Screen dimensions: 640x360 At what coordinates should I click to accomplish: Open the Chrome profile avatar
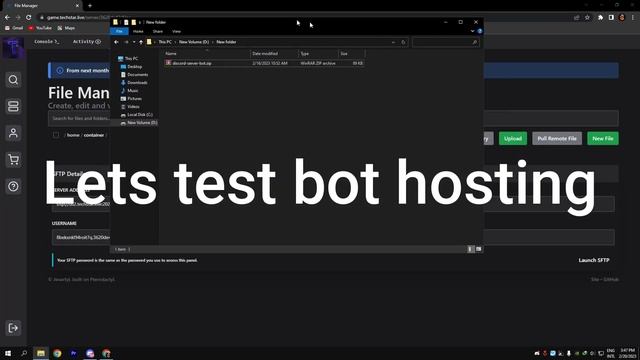click(x=622, y=17)
